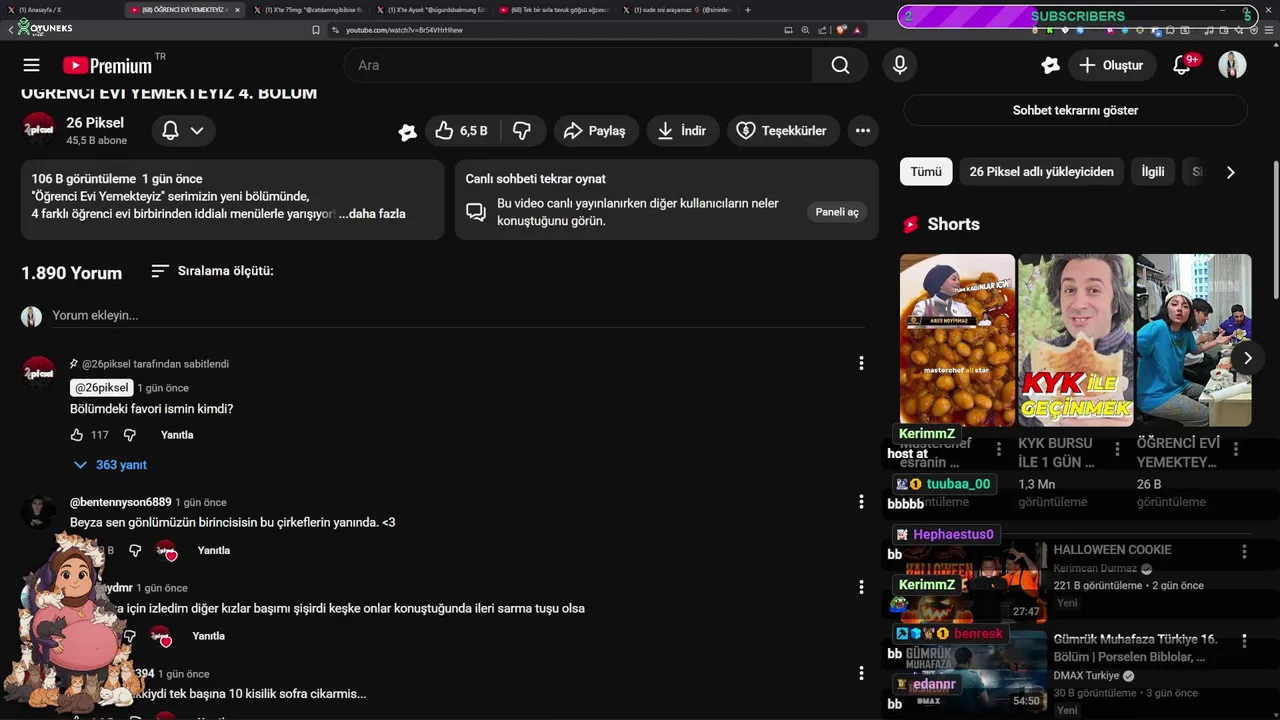Click the Paneli aç button
Screen dimensions: 1280x720
click(837, 212)
